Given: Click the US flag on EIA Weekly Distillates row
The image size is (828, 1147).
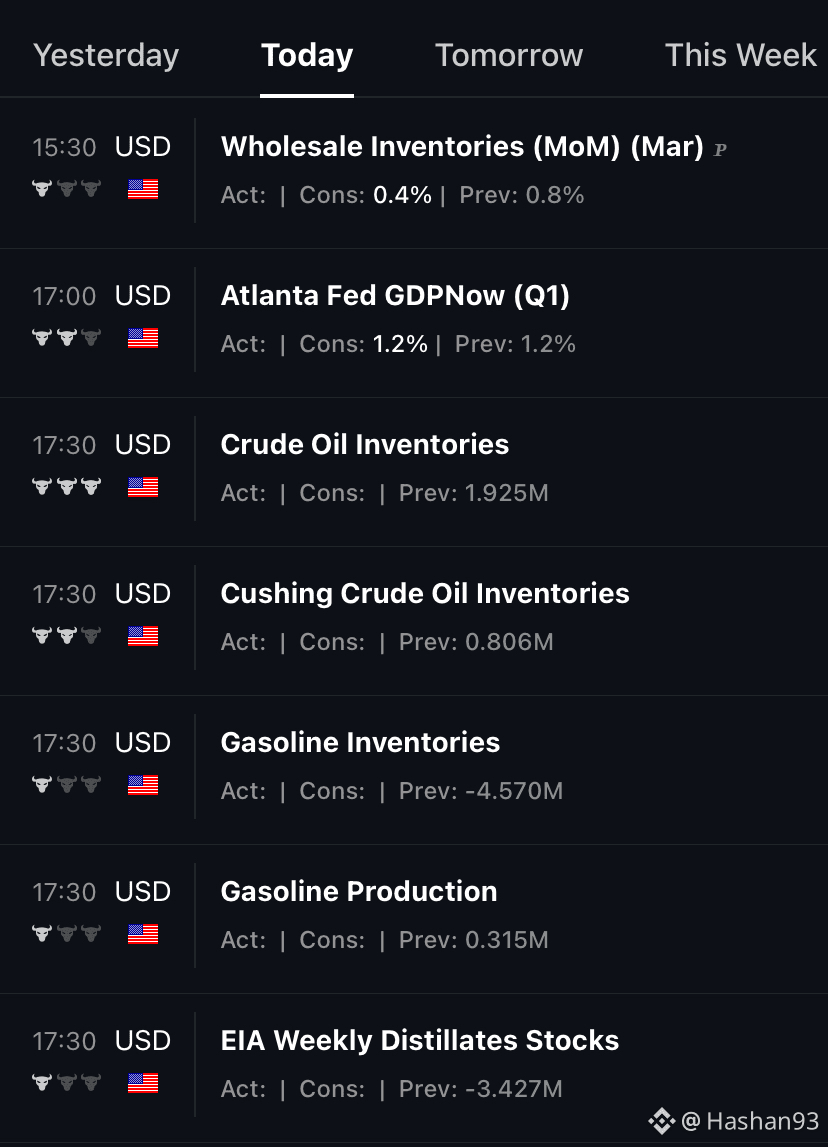Looking at the screenshot, I should pos(143,1083).
